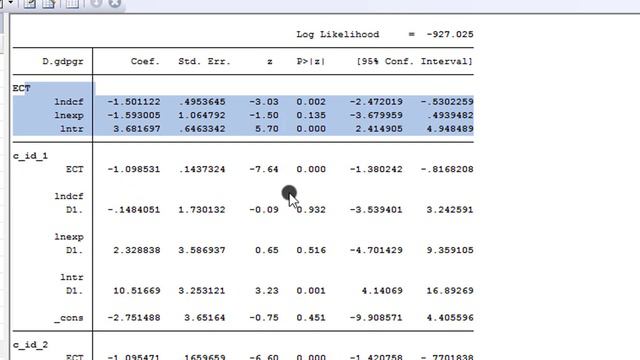The width and height of the screenshot is (640, 360).
Task: Click the highlighted lntr row label
Action: (x=71, y=129)
